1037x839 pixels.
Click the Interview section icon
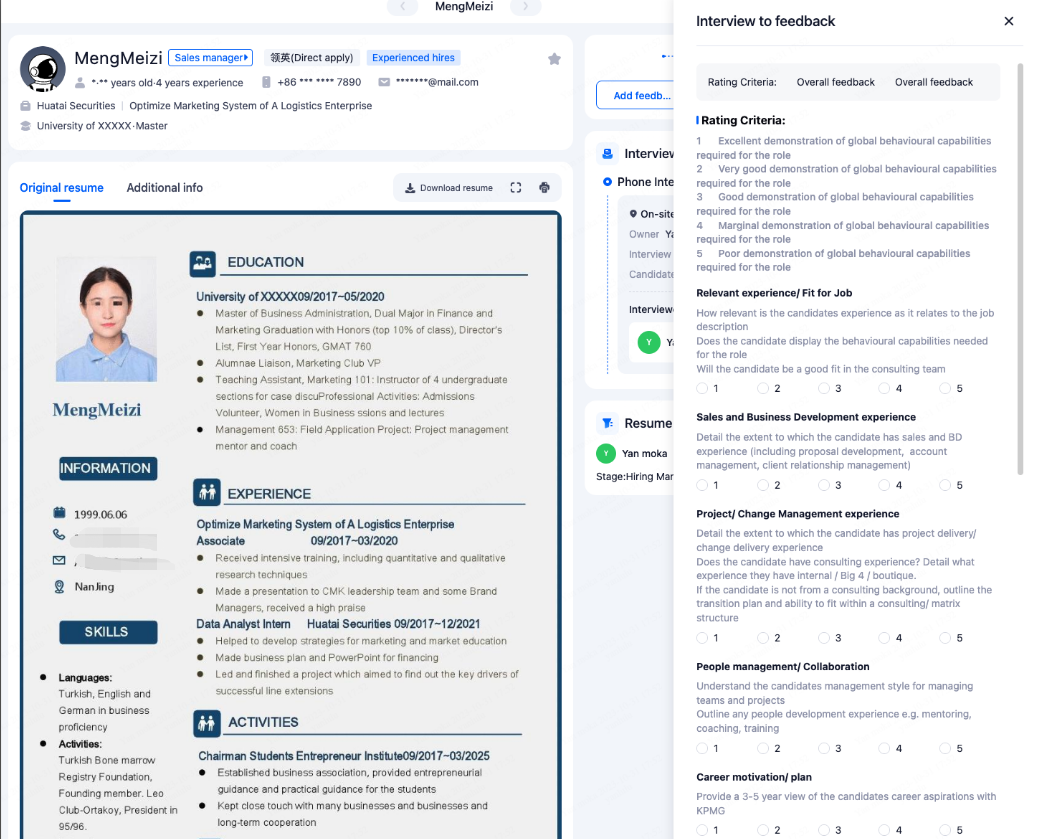607,154
